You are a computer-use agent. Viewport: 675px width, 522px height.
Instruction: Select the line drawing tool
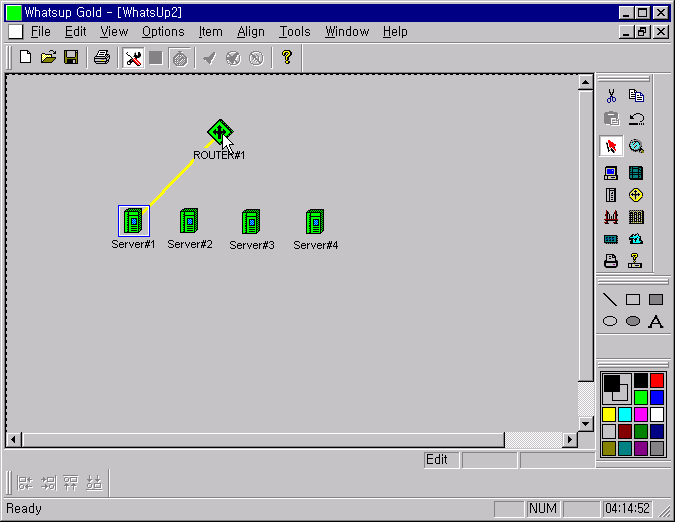click(x=610, y=300)
